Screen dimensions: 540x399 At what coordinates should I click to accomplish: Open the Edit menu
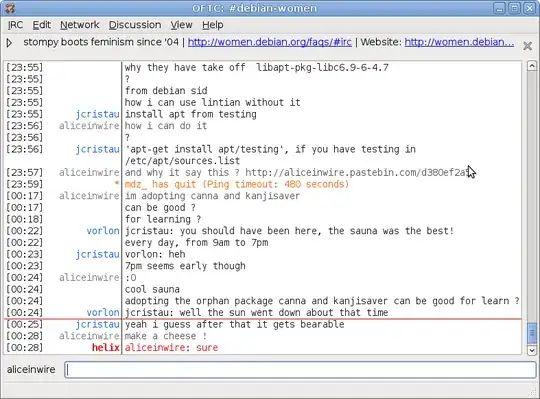tap(41, 25)
